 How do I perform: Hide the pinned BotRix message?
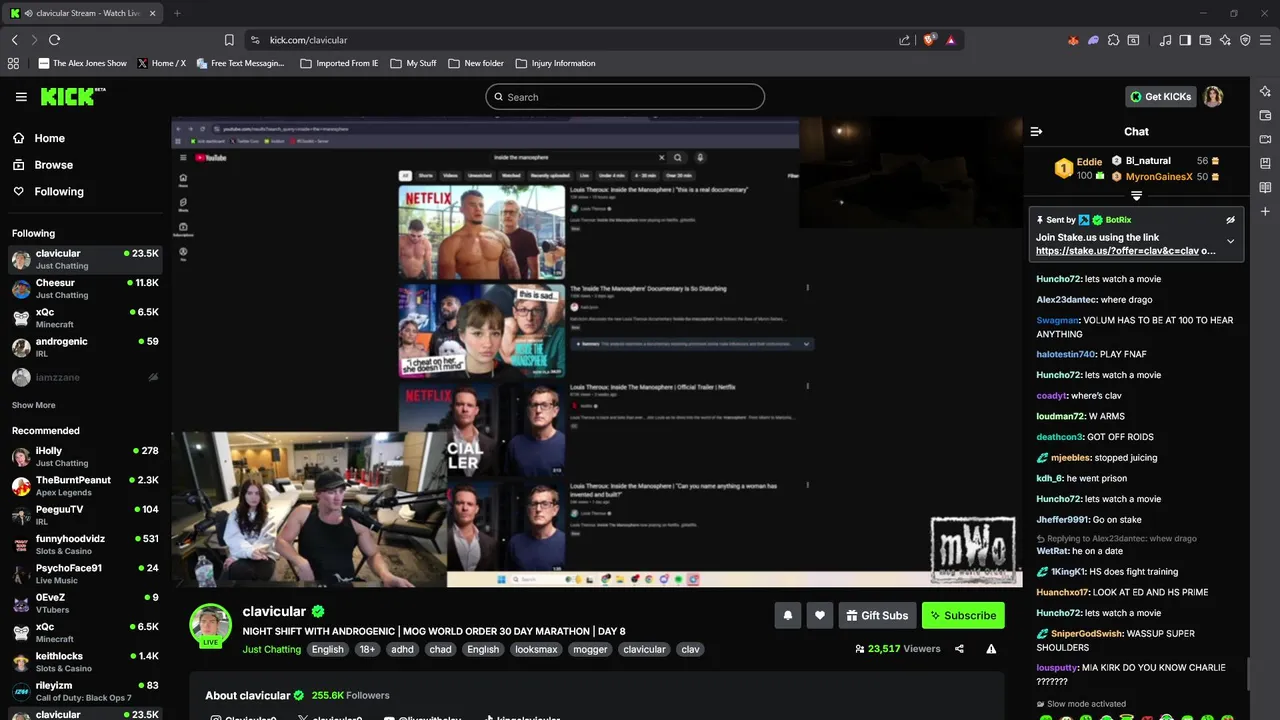(1230, 220)
